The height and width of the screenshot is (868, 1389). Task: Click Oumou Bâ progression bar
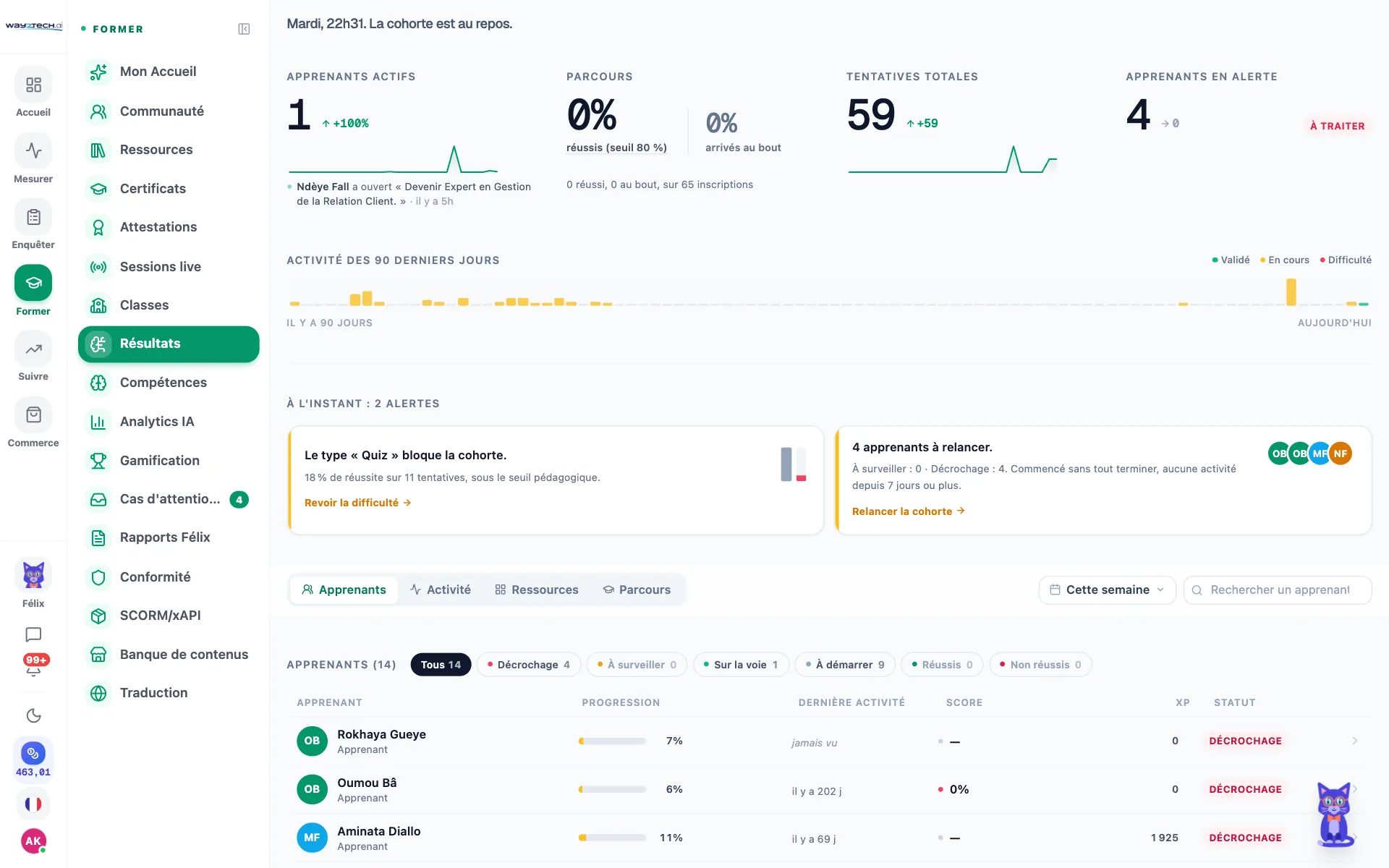612,789
